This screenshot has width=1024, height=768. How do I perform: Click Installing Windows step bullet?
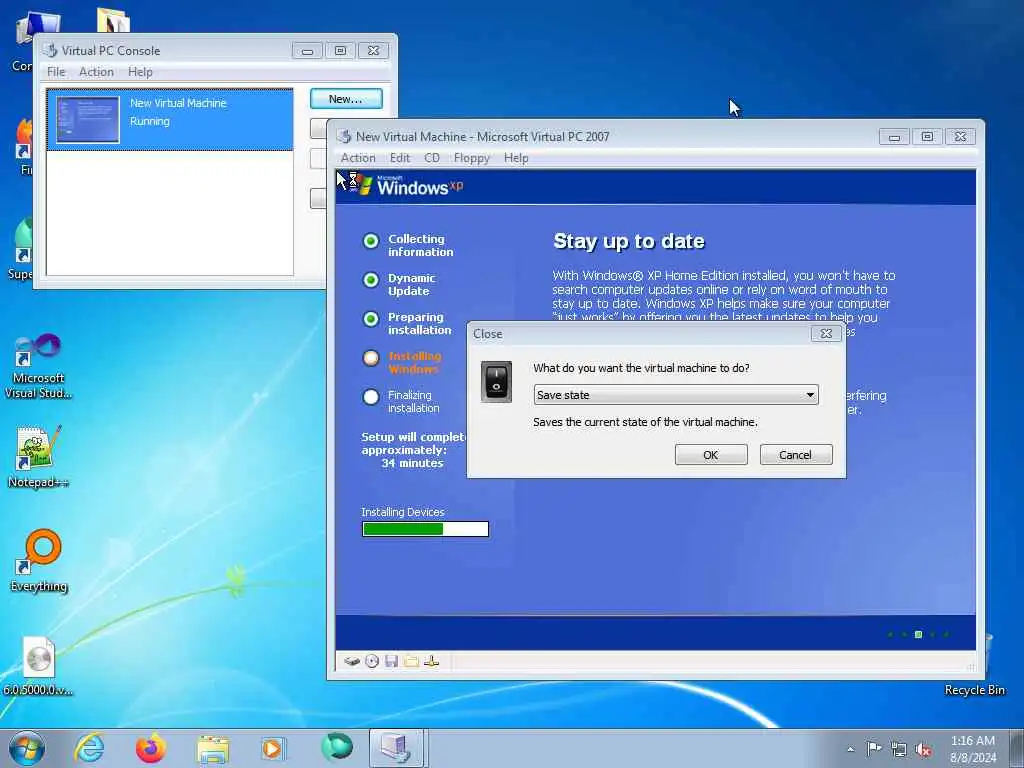click(x=371, y=358)
